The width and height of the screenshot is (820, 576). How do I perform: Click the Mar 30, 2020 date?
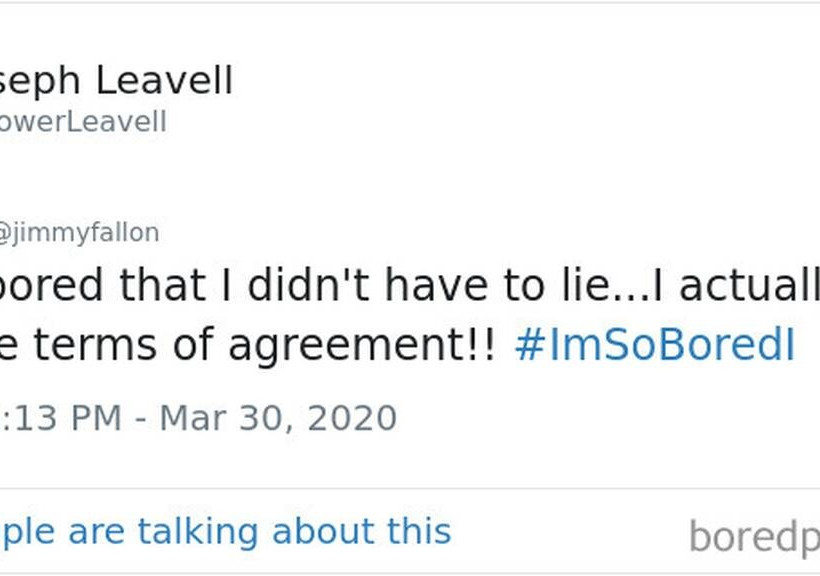(278, 418)
